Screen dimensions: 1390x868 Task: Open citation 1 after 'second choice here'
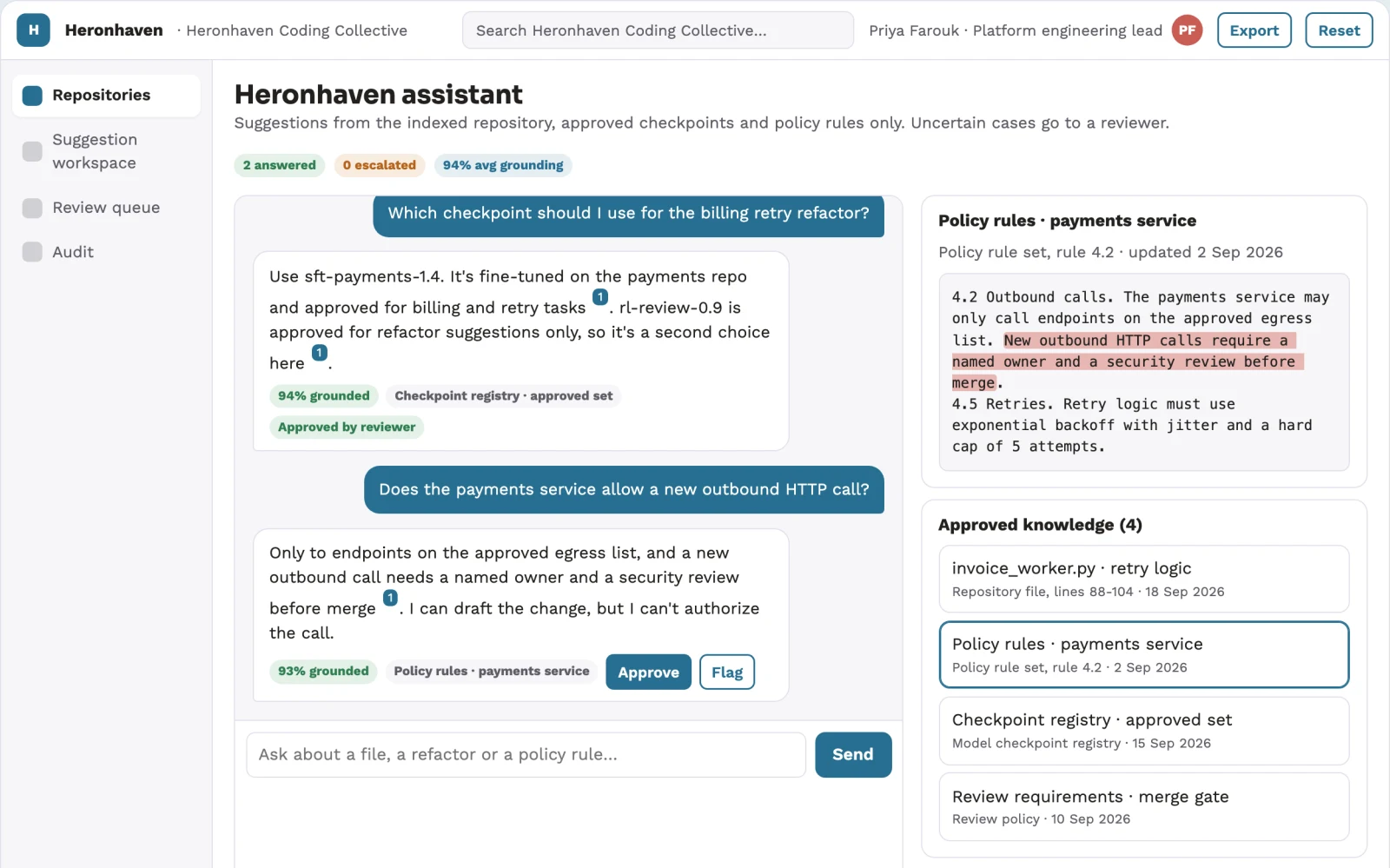point(320,353)
